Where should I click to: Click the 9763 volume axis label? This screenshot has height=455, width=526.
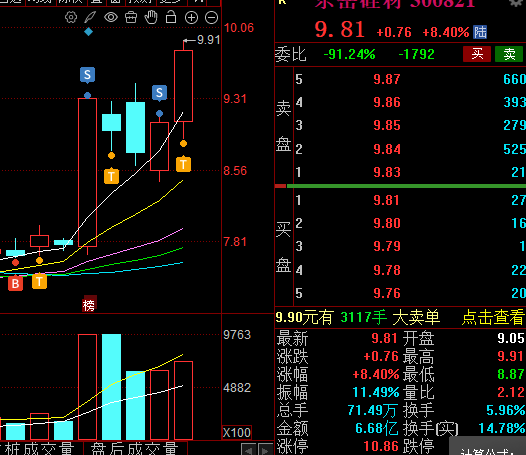click(x=237, y=335)
